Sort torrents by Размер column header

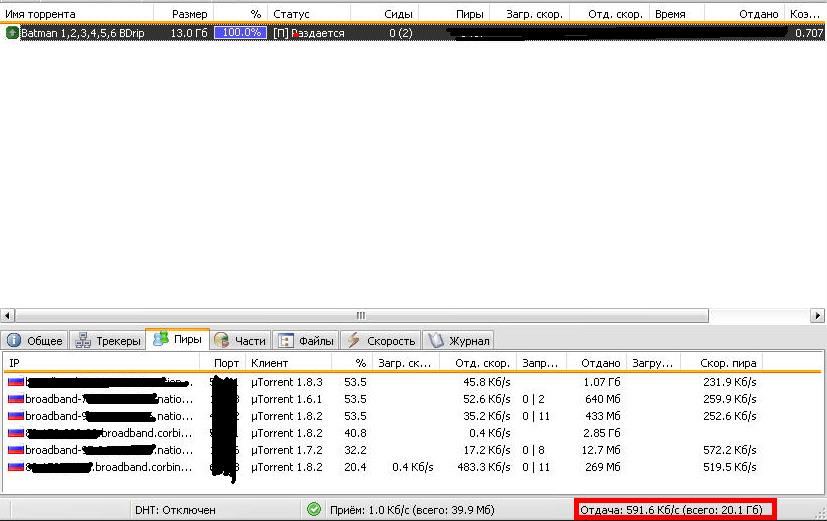pos(184,14)
